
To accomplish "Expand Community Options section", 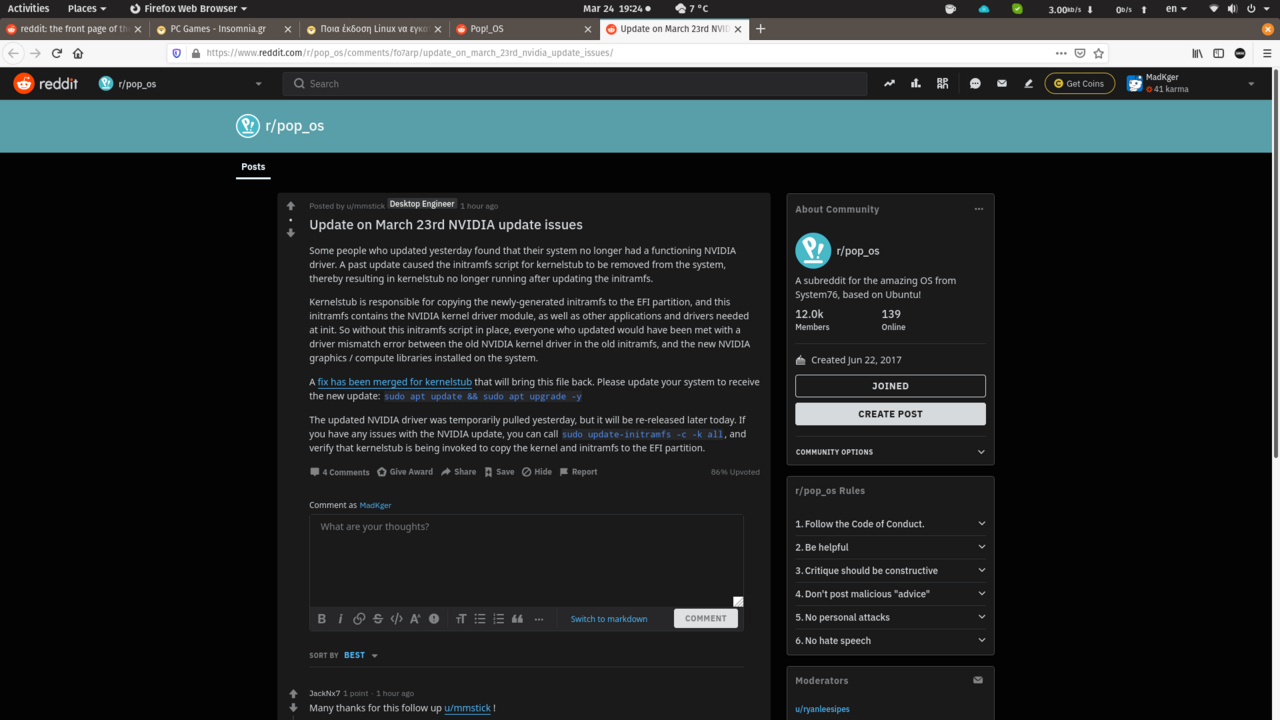I will click(x=890, y=452).
